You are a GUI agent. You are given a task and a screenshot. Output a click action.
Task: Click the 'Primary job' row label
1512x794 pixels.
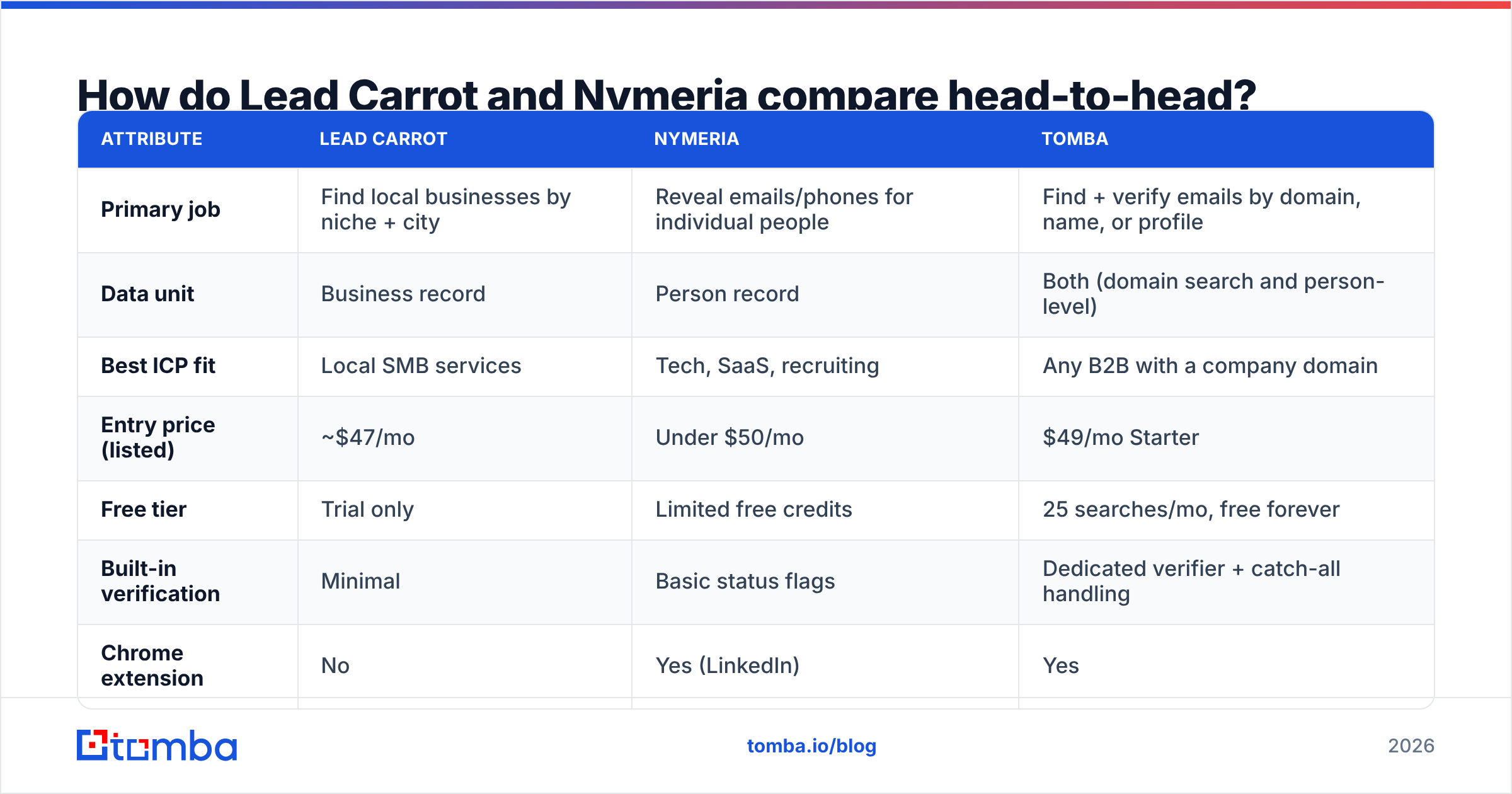161,209
